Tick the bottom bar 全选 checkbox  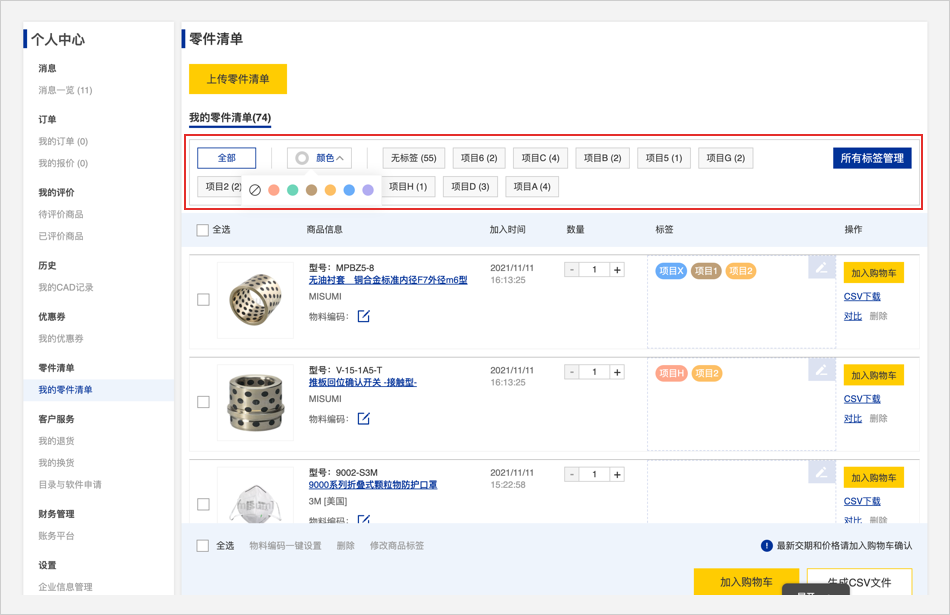tap(203, 546)
